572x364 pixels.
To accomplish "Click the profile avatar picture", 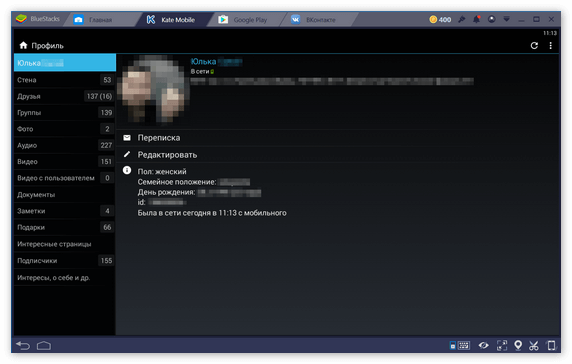I will 153,89.
